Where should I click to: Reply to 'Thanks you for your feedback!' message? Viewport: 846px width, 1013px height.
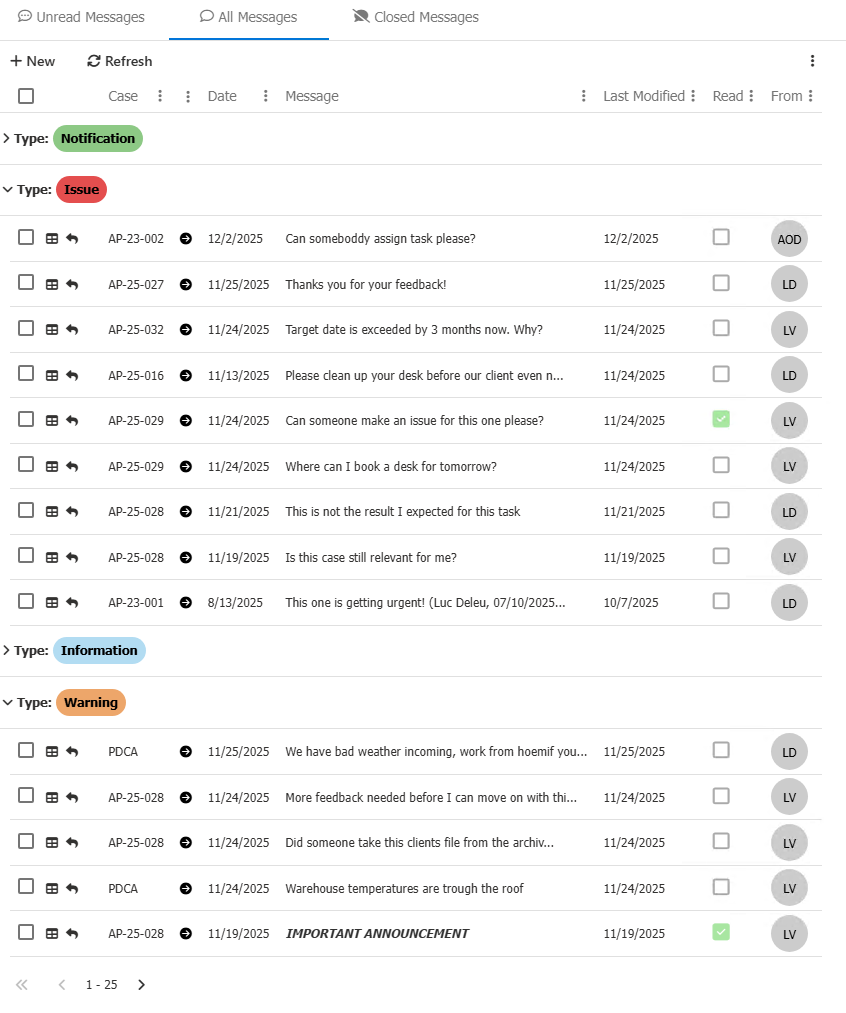(x=72, y=284)
